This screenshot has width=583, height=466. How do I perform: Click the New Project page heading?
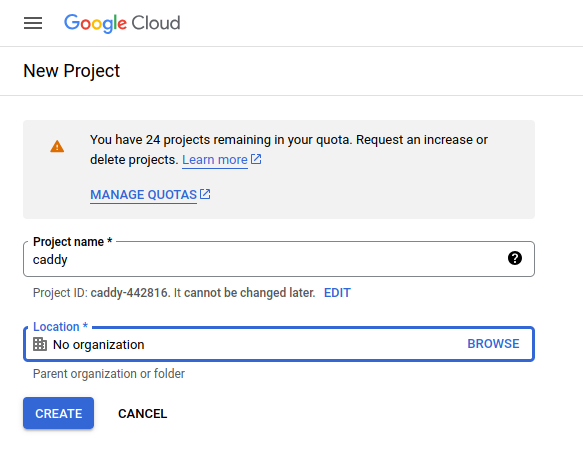71,71
